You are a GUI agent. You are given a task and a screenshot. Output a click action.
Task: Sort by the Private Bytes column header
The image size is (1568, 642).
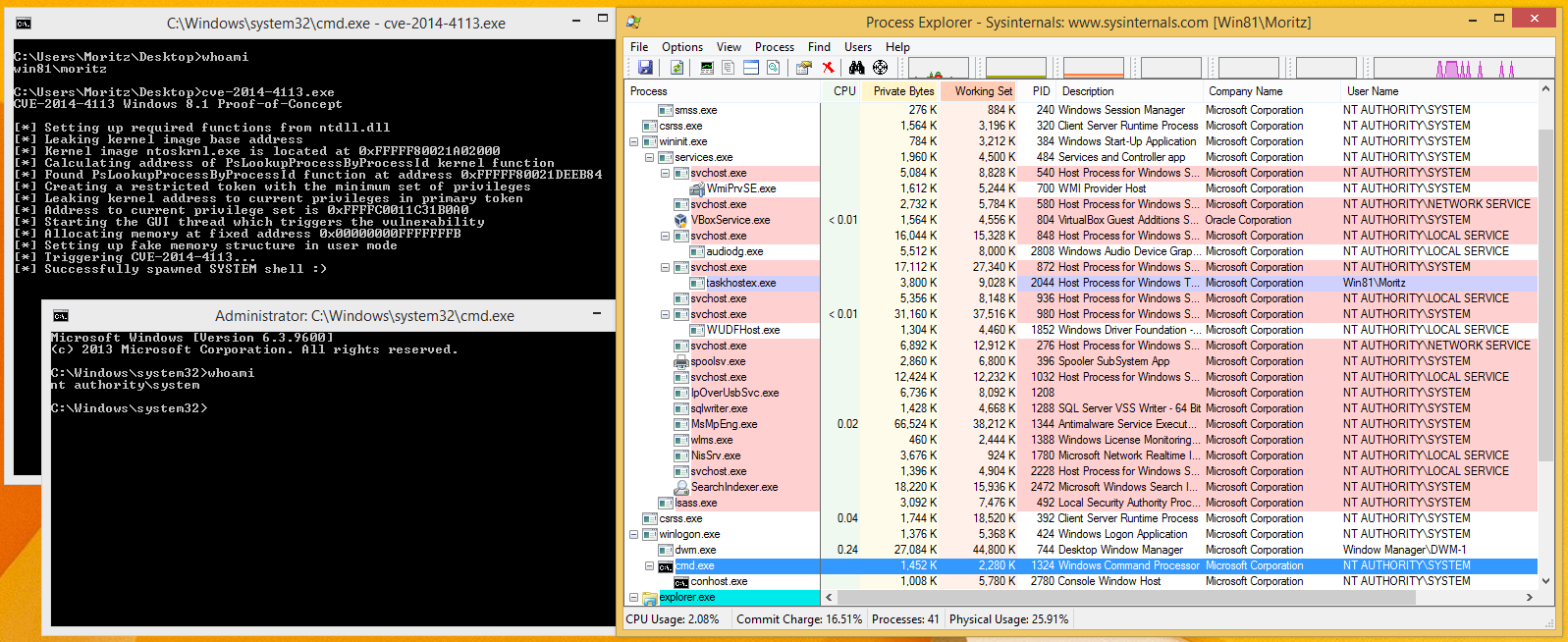(900, 90)
